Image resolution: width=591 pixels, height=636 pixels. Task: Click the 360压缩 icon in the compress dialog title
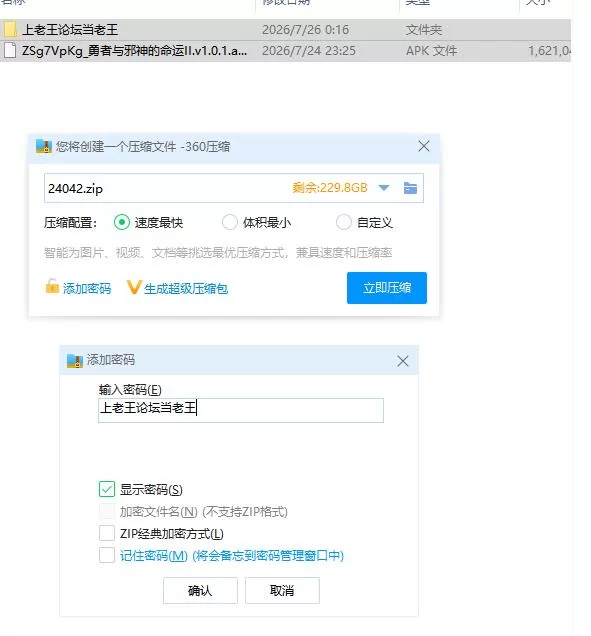(x=44, y=146)
